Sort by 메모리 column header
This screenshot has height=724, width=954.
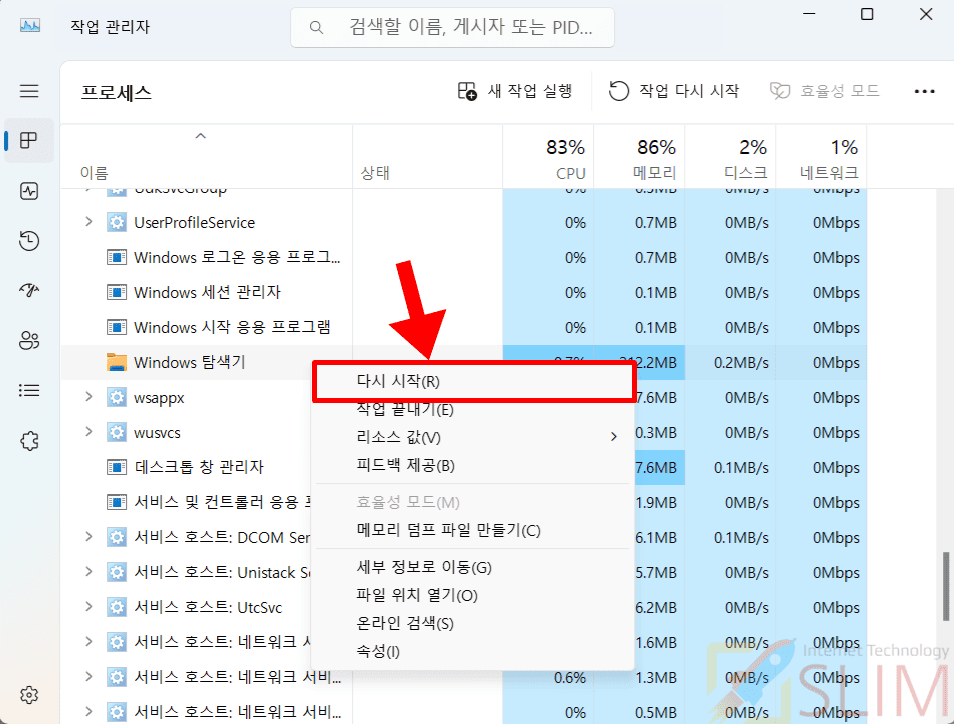[x=639, y=157]
